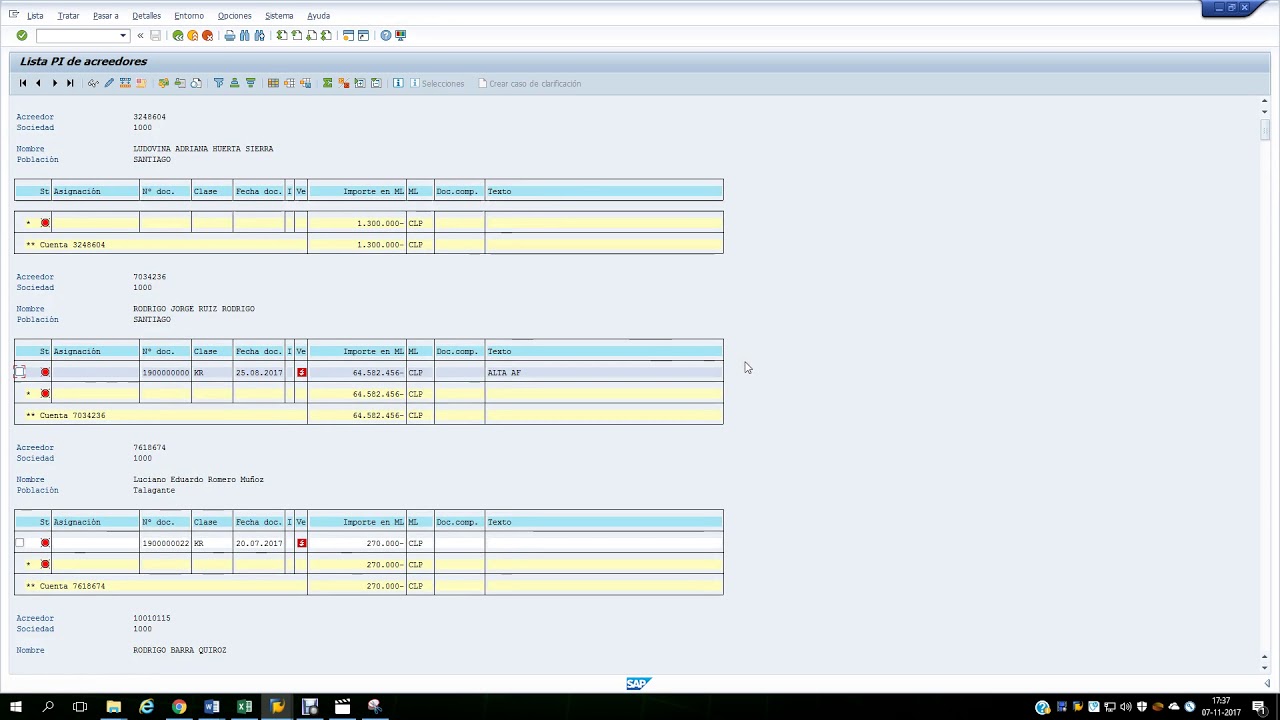Viewport: 1280px width, 720px height.
Task: Open the Lista menu
Action: click(35, 16)
